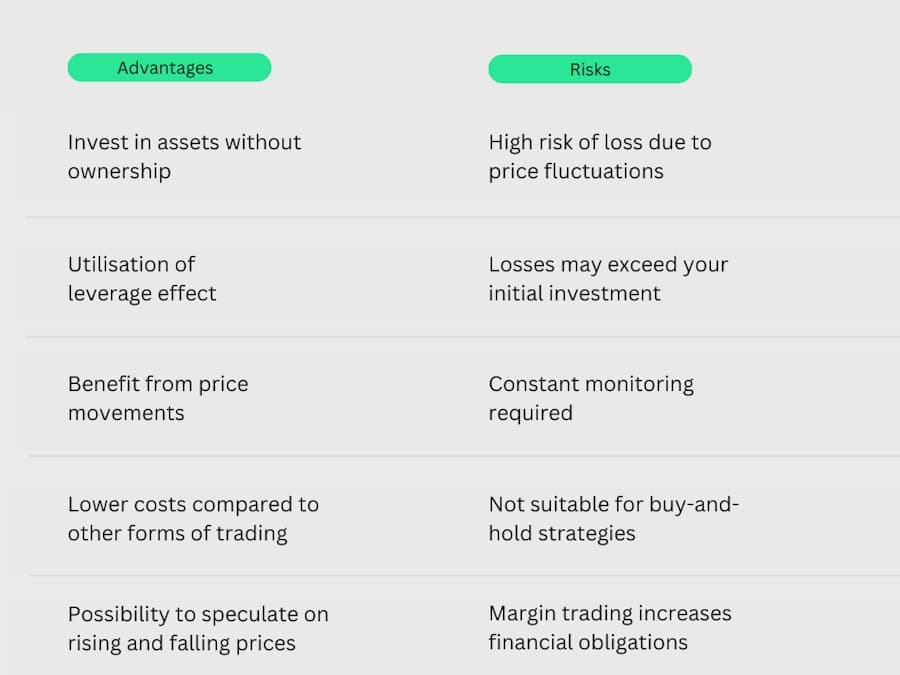900x675 pixels.
Task: Click 'Losses may exceed your initial investment'
Action: [608, 278]
